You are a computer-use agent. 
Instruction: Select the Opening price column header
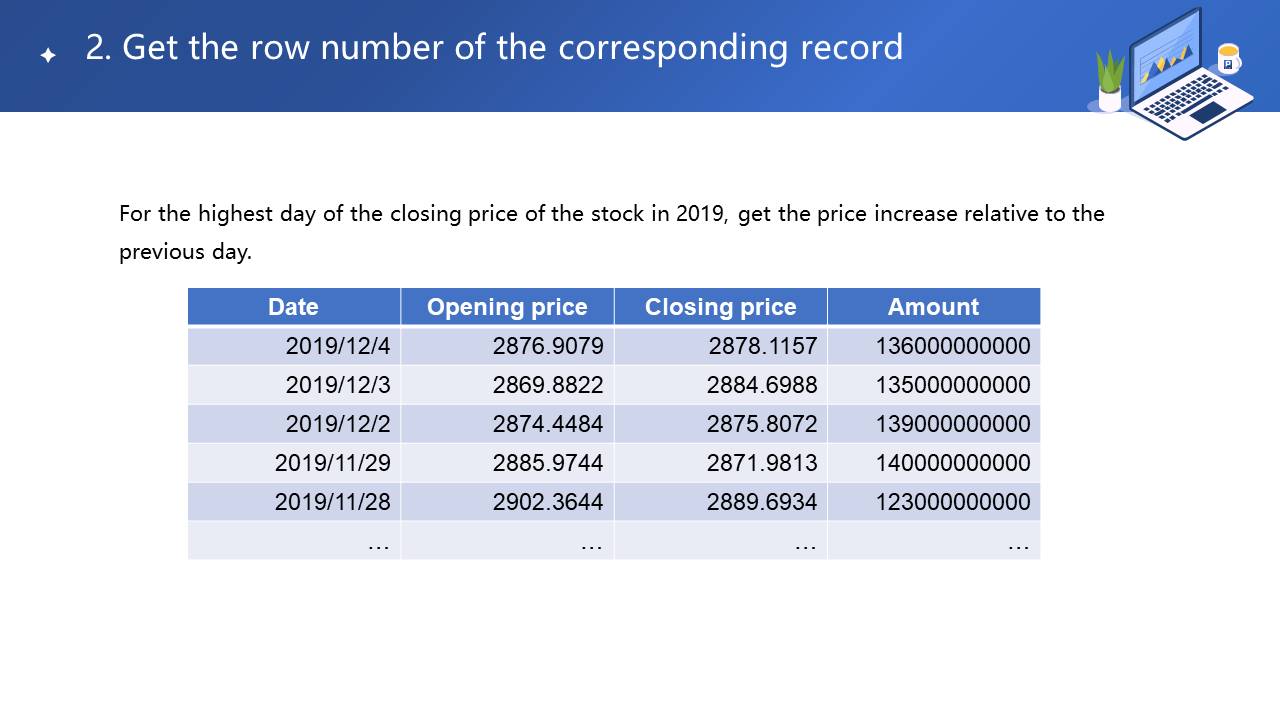pyautogui.click(x=507, y=307)
